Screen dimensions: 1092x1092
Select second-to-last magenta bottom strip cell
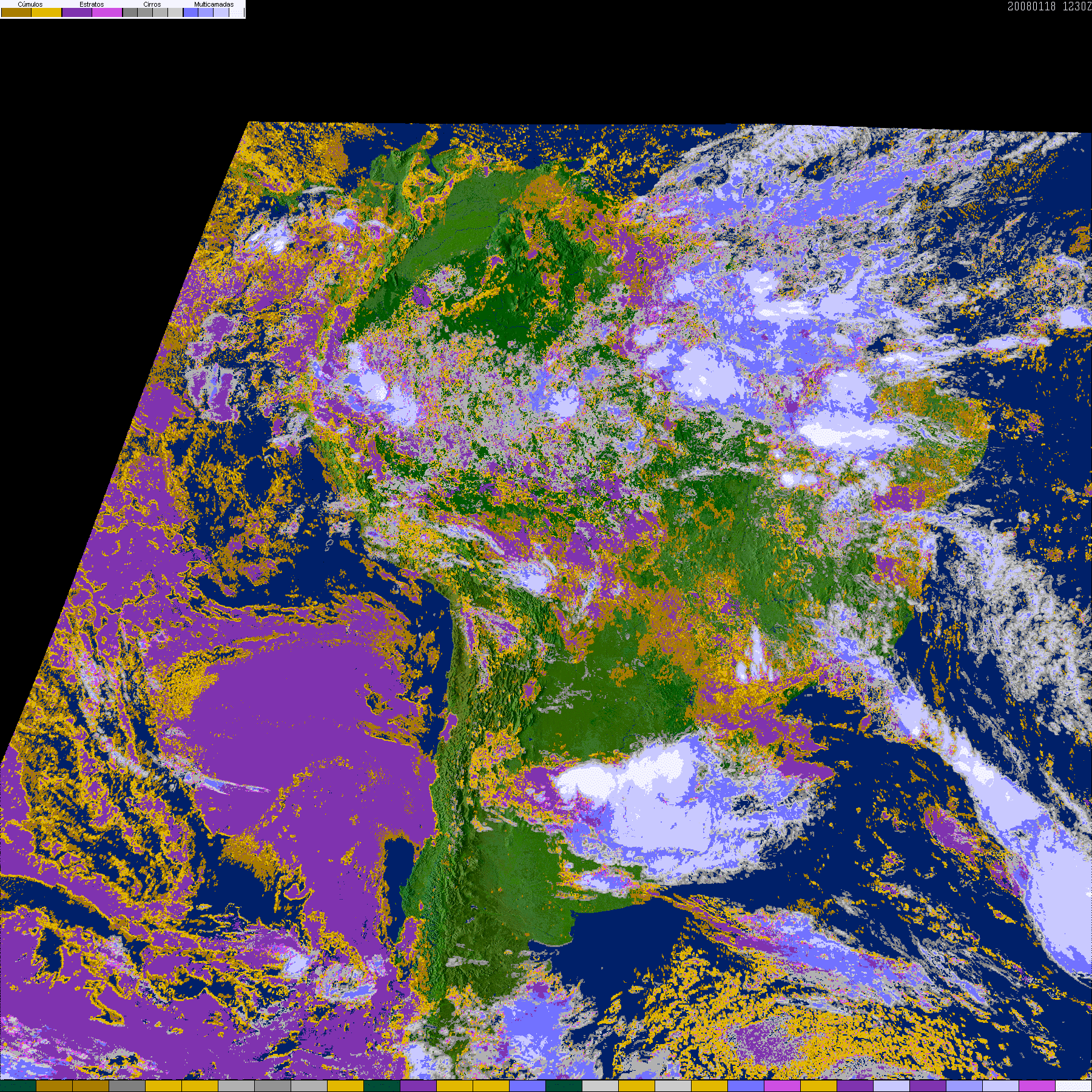1037,1086
